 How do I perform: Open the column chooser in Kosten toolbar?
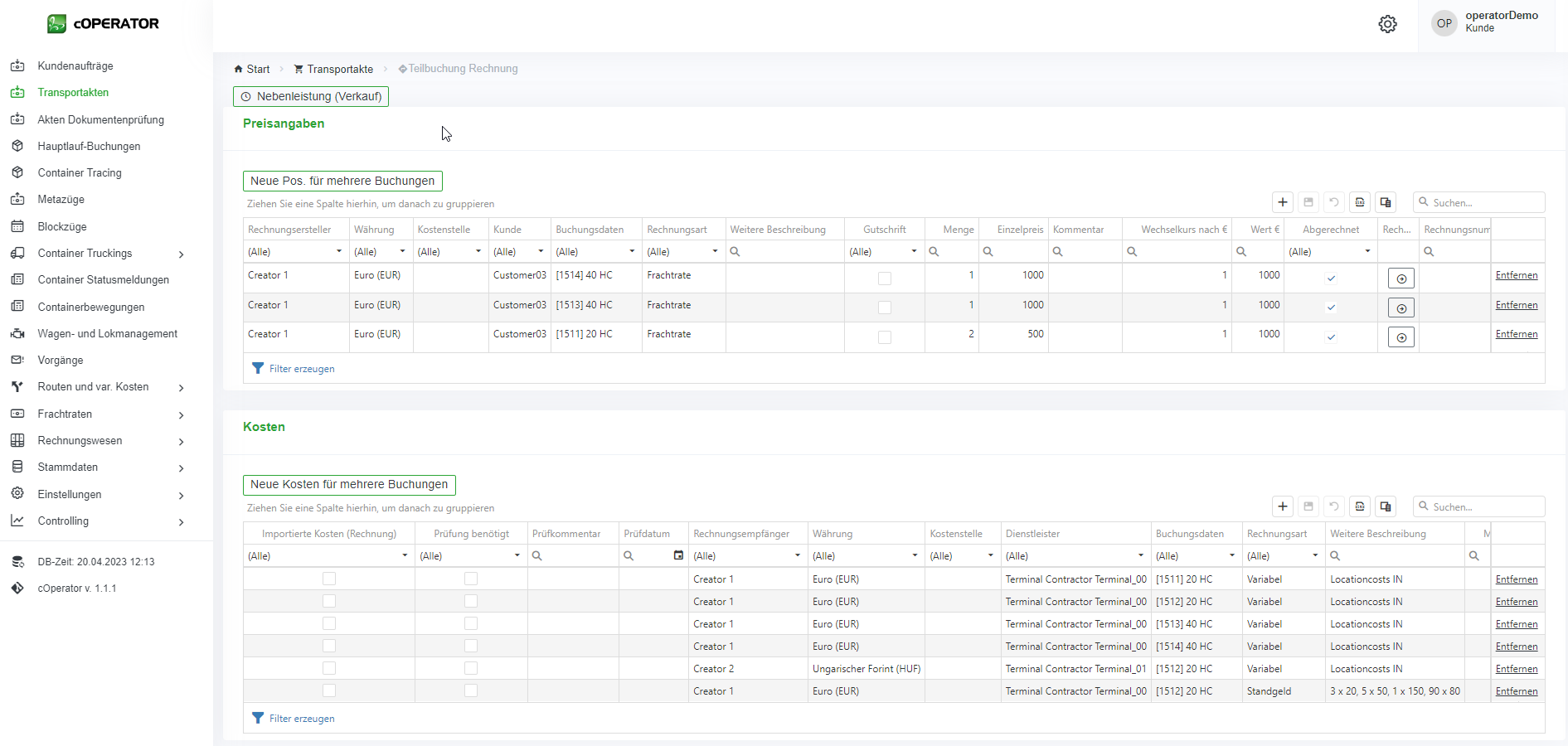tap(1386, 506)
